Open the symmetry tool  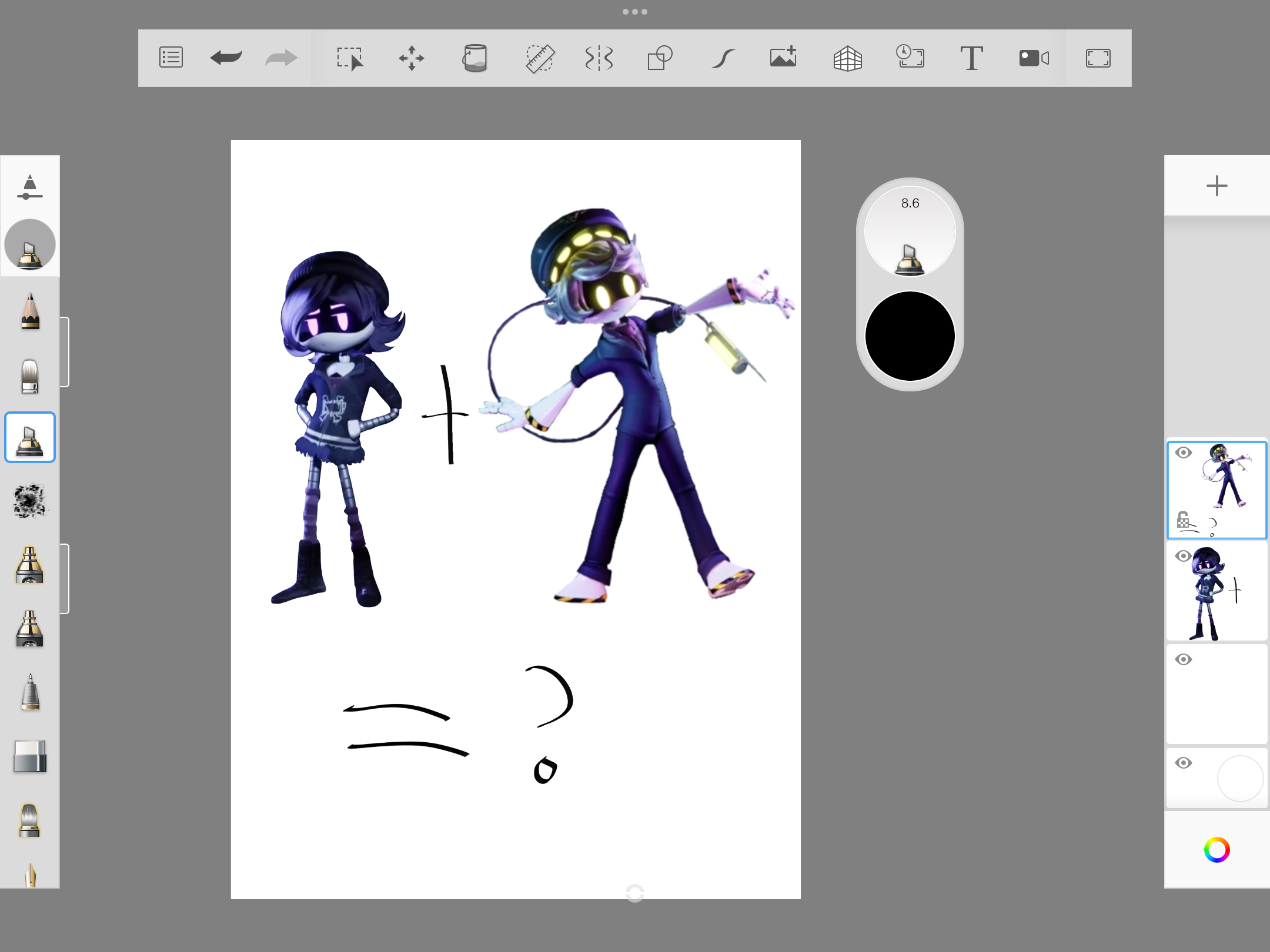click(599, 58)
